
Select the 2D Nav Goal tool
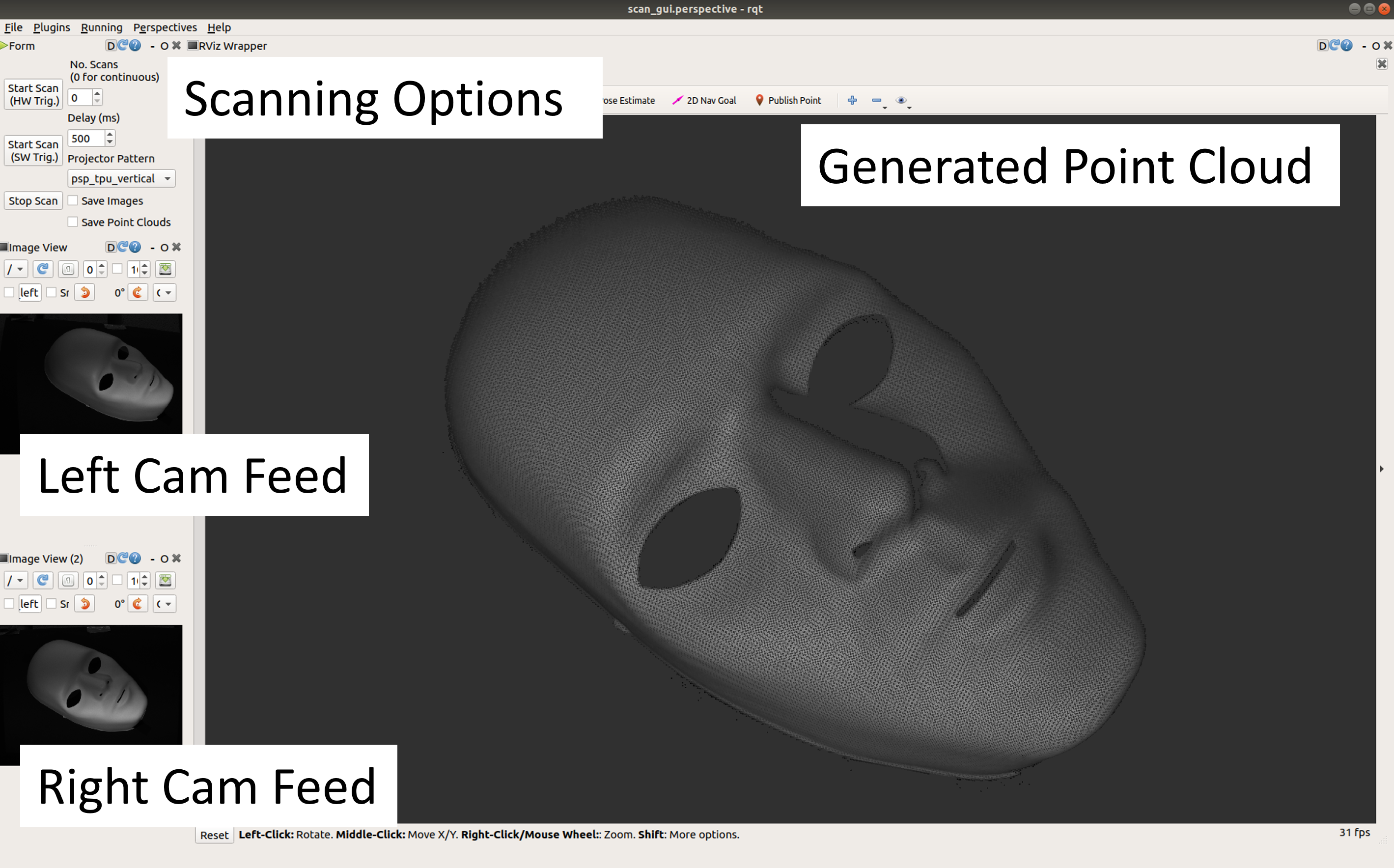pos(704,101)
